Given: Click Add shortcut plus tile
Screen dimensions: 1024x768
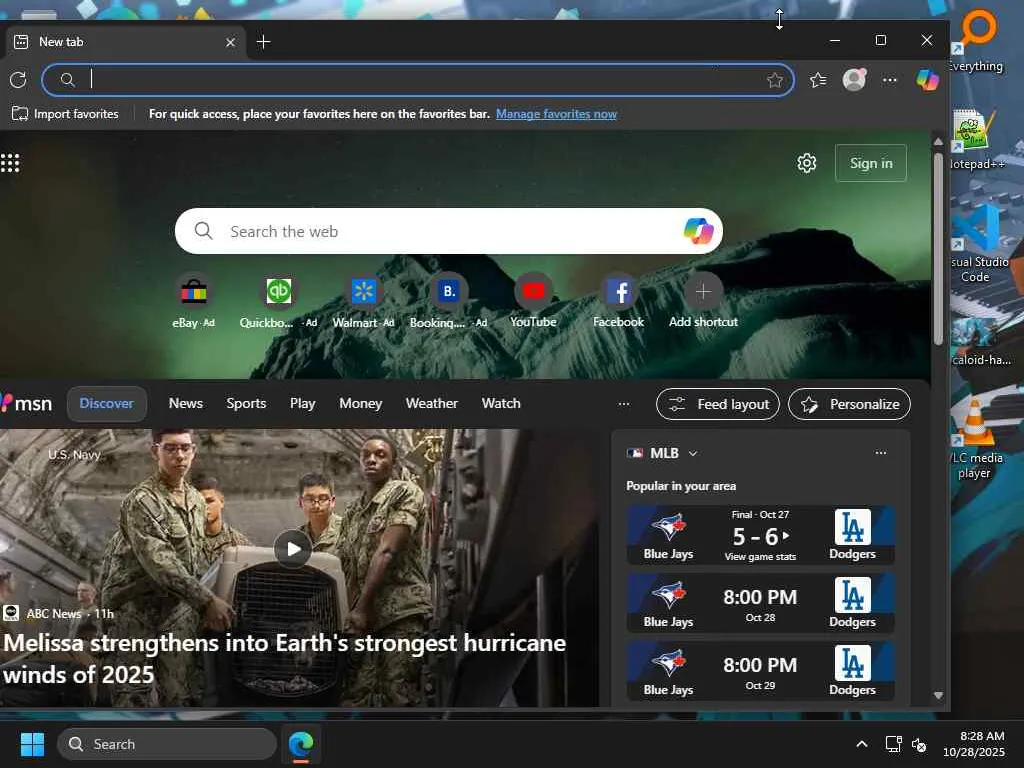Looking at the screenshot, I should (x=703, y=300).
